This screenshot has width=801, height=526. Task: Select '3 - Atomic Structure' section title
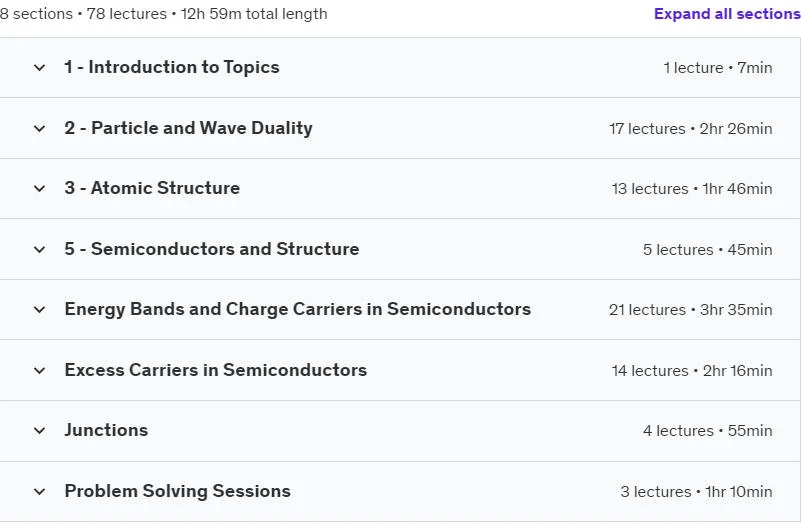point(152,188)
